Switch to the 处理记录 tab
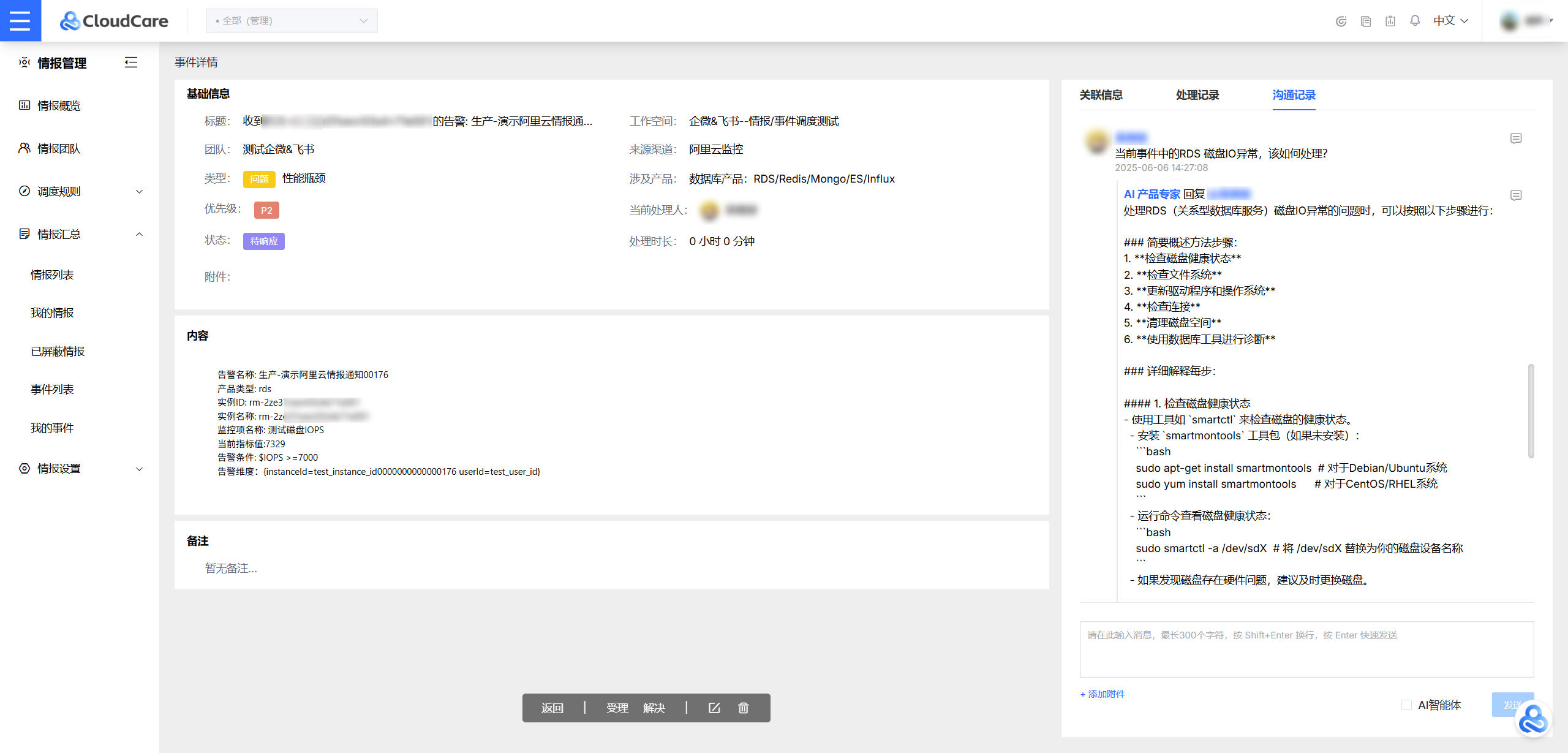The image size is (1568, 753). tap(1197, 95)
